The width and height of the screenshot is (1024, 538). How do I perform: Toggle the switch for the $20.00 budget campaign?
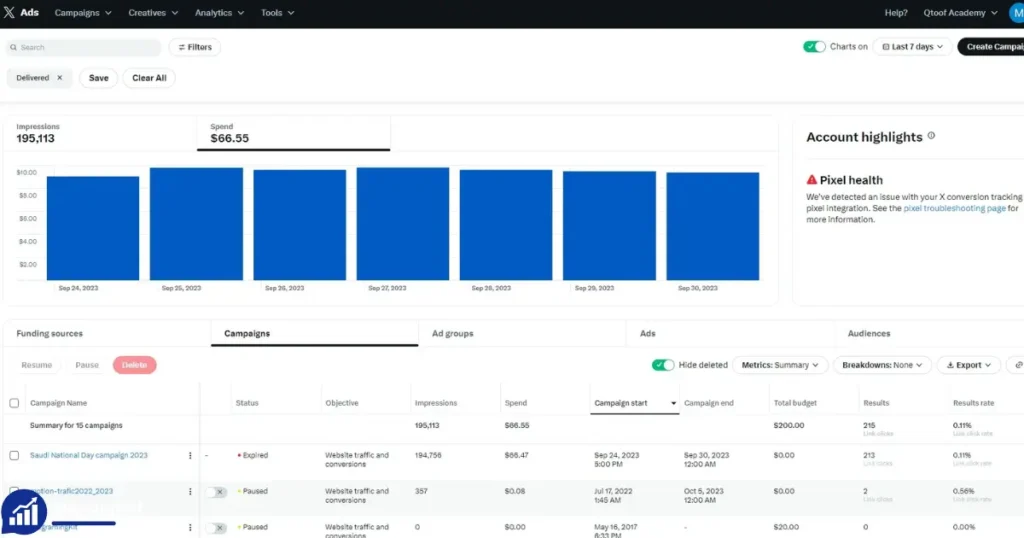click(216, 528)
